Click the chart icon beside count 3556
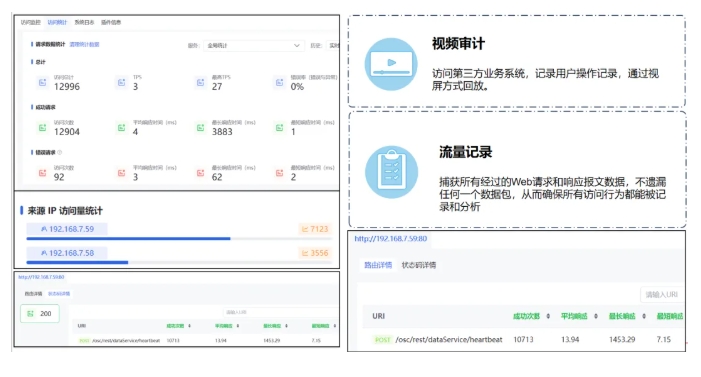701x377 pixels. [305, 253]
